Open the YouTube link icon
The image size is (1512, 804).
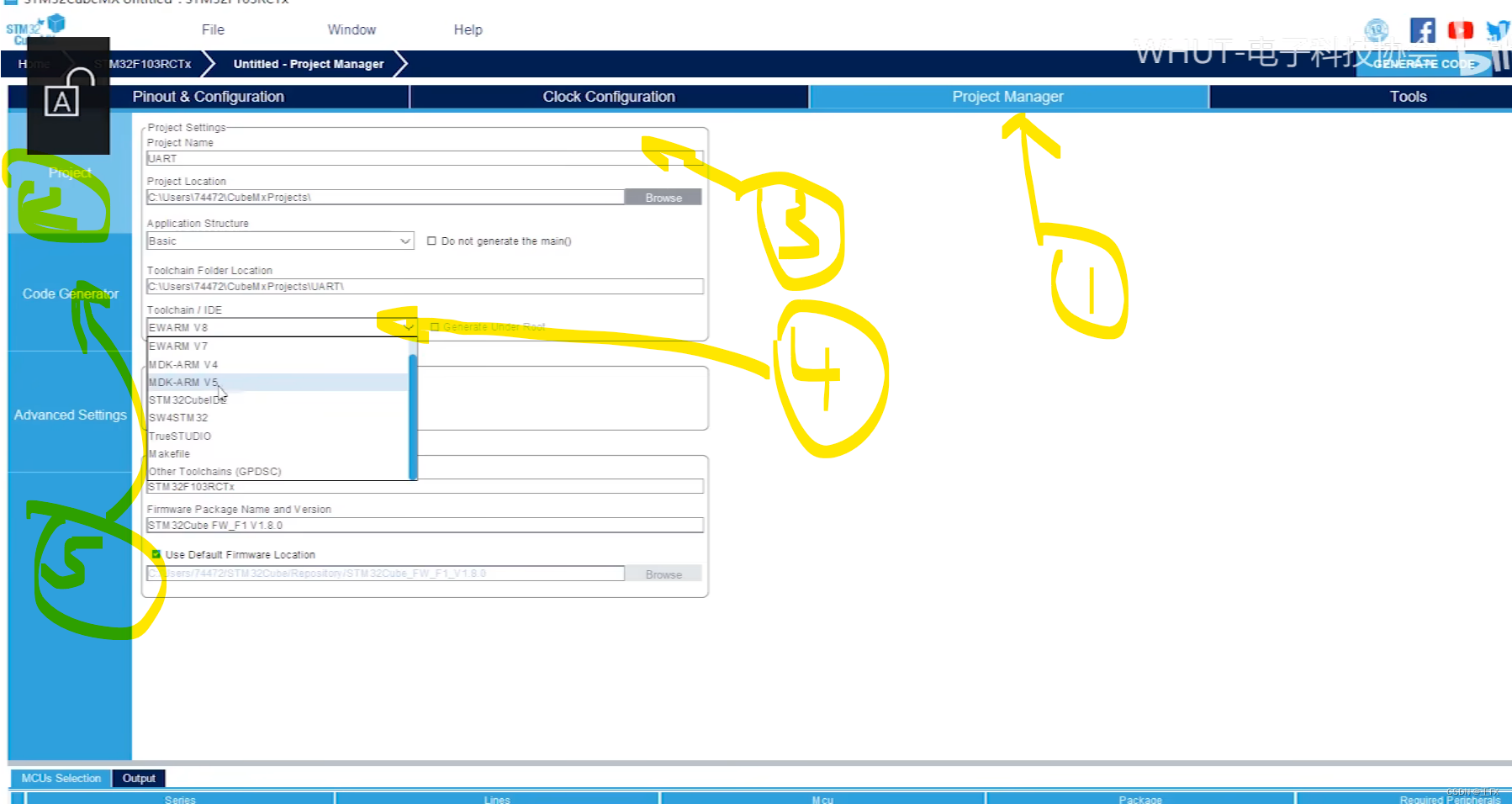tap(1460, 31)
